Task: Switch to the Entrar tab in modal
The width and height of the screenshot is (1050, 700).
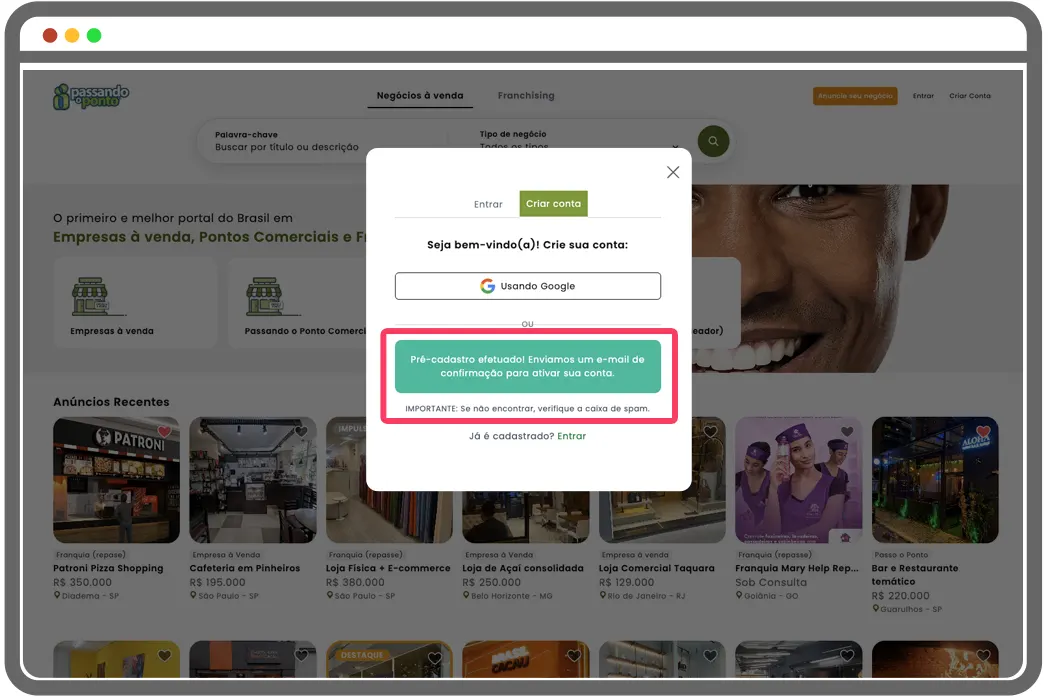Action: pyautogui.click(x=488, y=204)
